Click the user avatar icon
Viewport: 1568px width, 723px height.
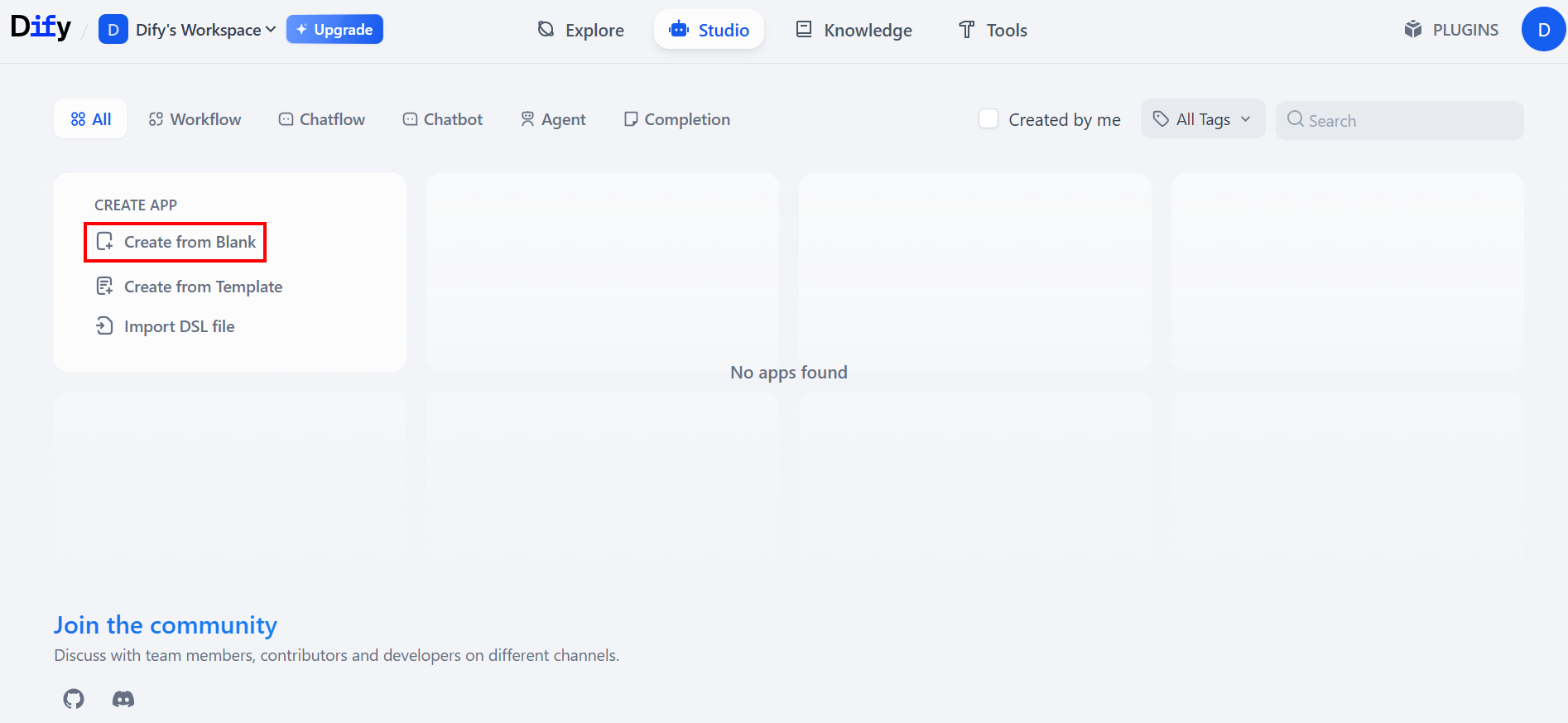point(1543,30)
